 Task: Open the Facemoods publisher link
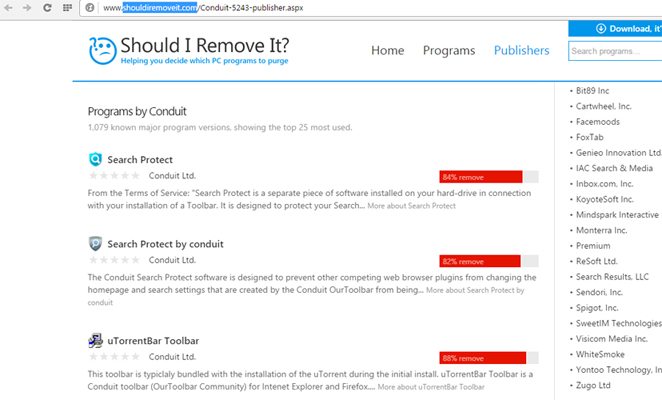coord(598,122)
